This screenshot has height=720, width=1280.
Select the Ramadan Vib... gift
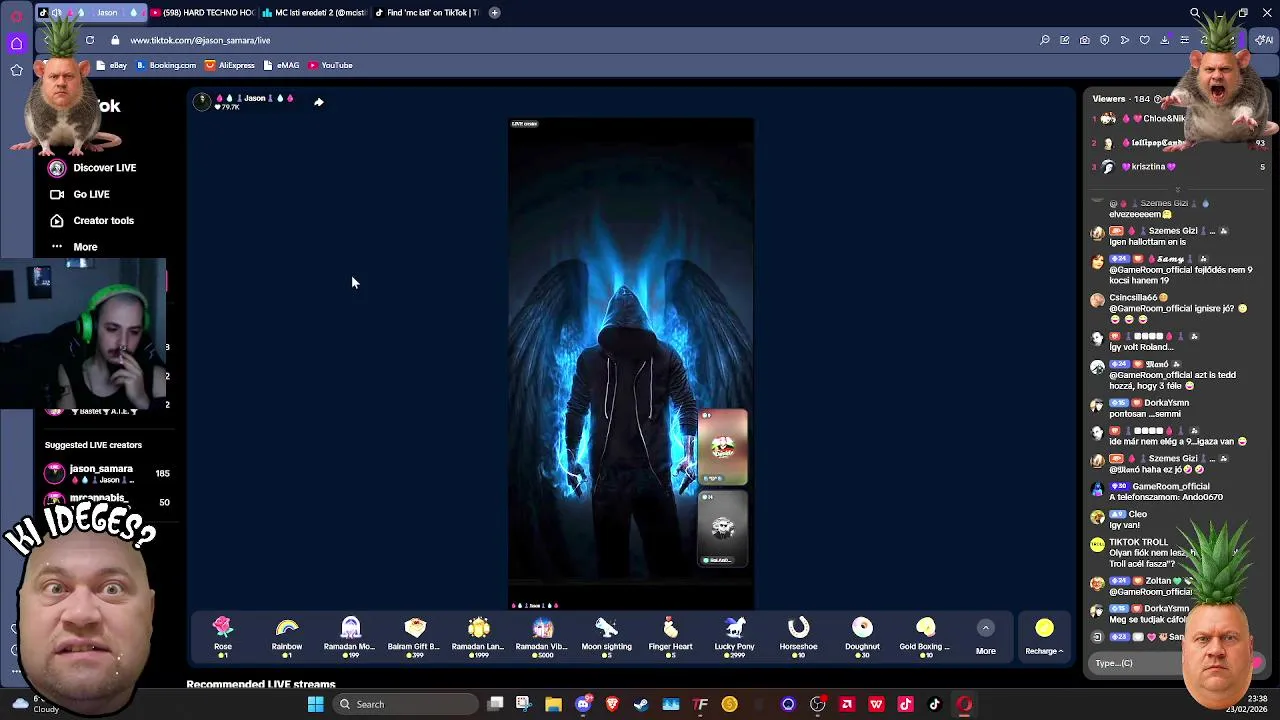click(542, 635)
